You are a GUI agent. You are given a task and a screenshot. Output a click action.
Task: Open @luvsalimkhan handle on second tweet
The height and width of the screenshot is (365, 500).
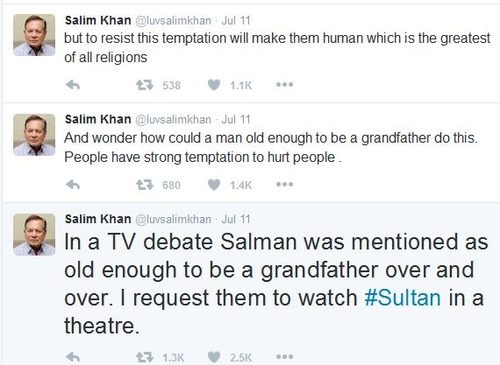pyautogui.click(x=173, y=119)
